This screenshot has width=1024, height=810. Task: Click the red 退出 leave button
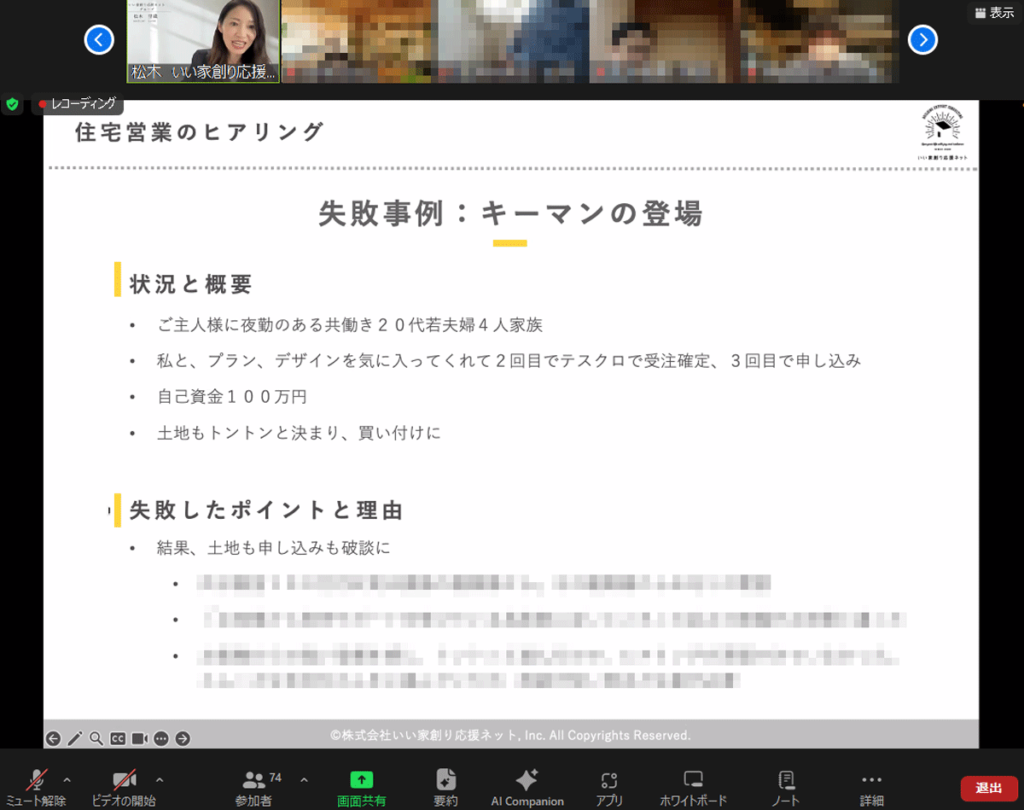(x=989, y=788)
